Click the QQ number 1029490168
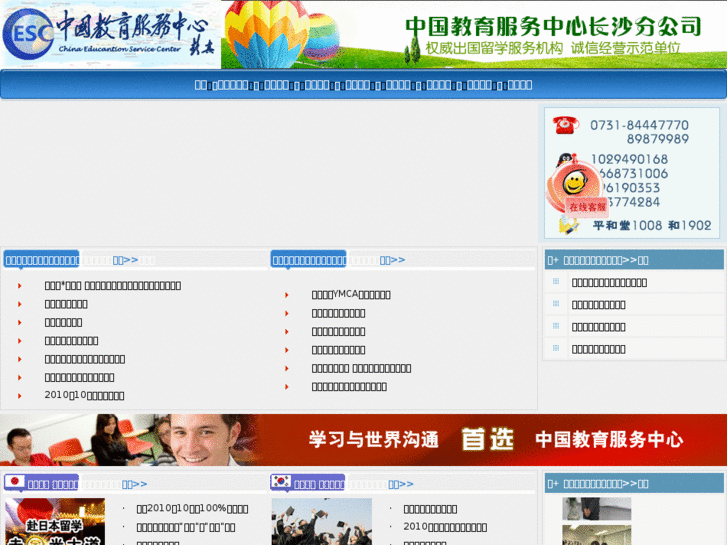This screenshot has width=727, height=545. point(629,160)
